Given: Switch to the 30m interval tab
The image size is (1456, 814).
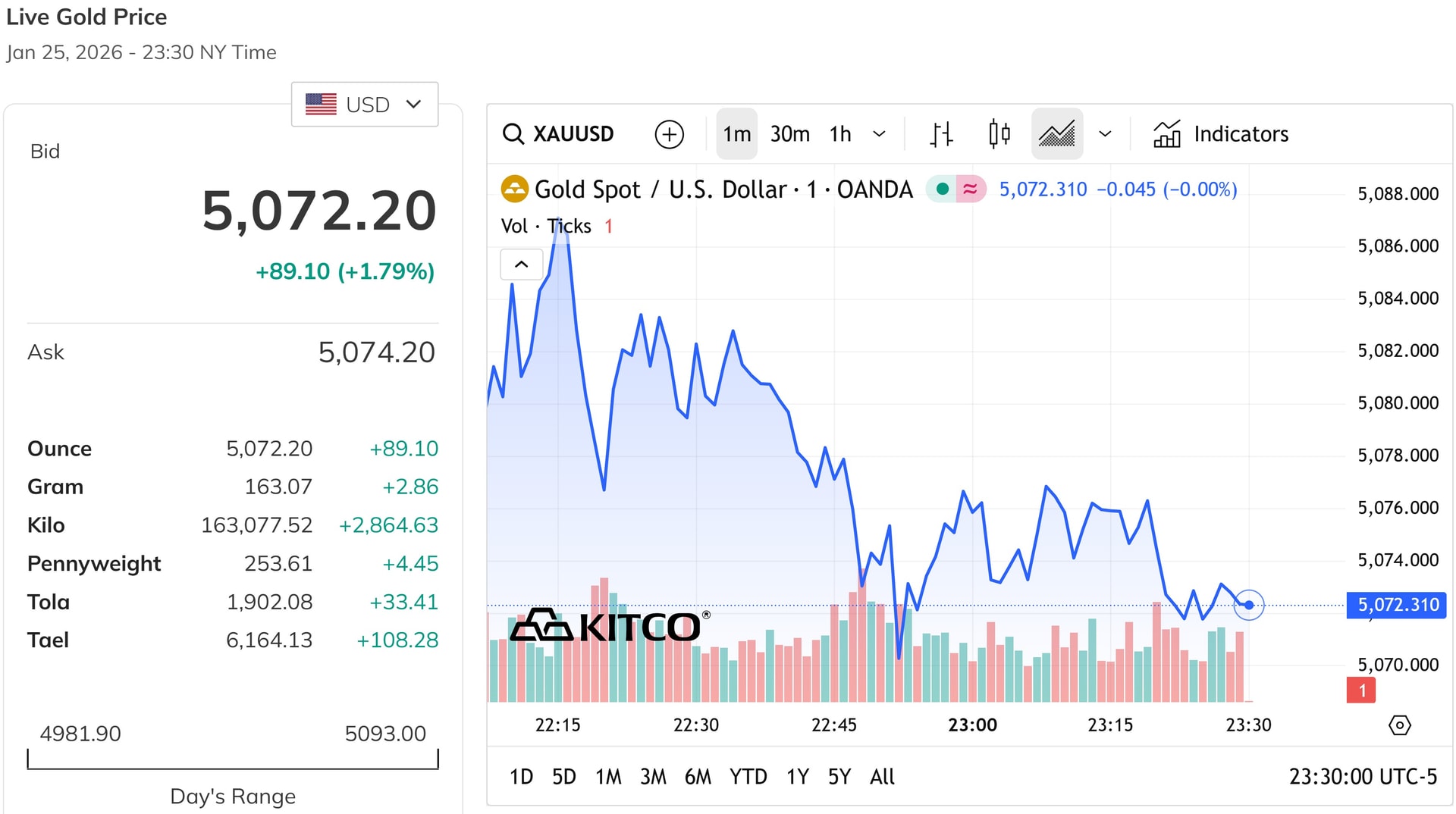Looking at the screenshot, I should point(790,134).
